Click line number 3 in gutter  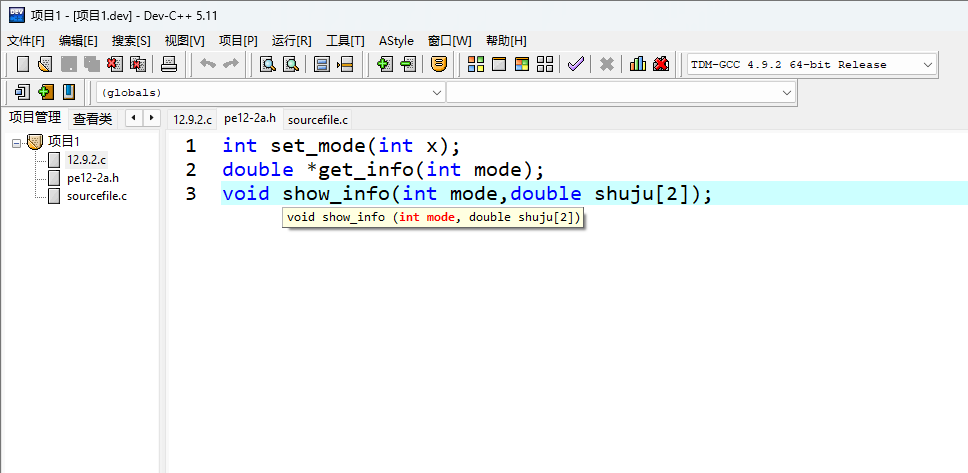coord(190,193)
